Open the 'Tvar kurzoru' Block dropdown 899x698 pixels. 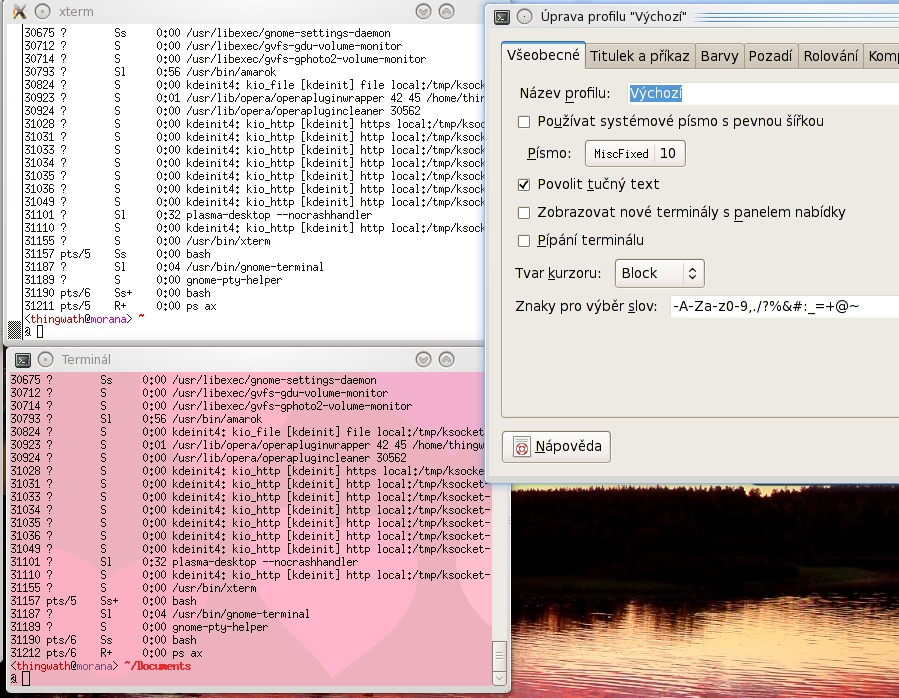tap(659, 274)
